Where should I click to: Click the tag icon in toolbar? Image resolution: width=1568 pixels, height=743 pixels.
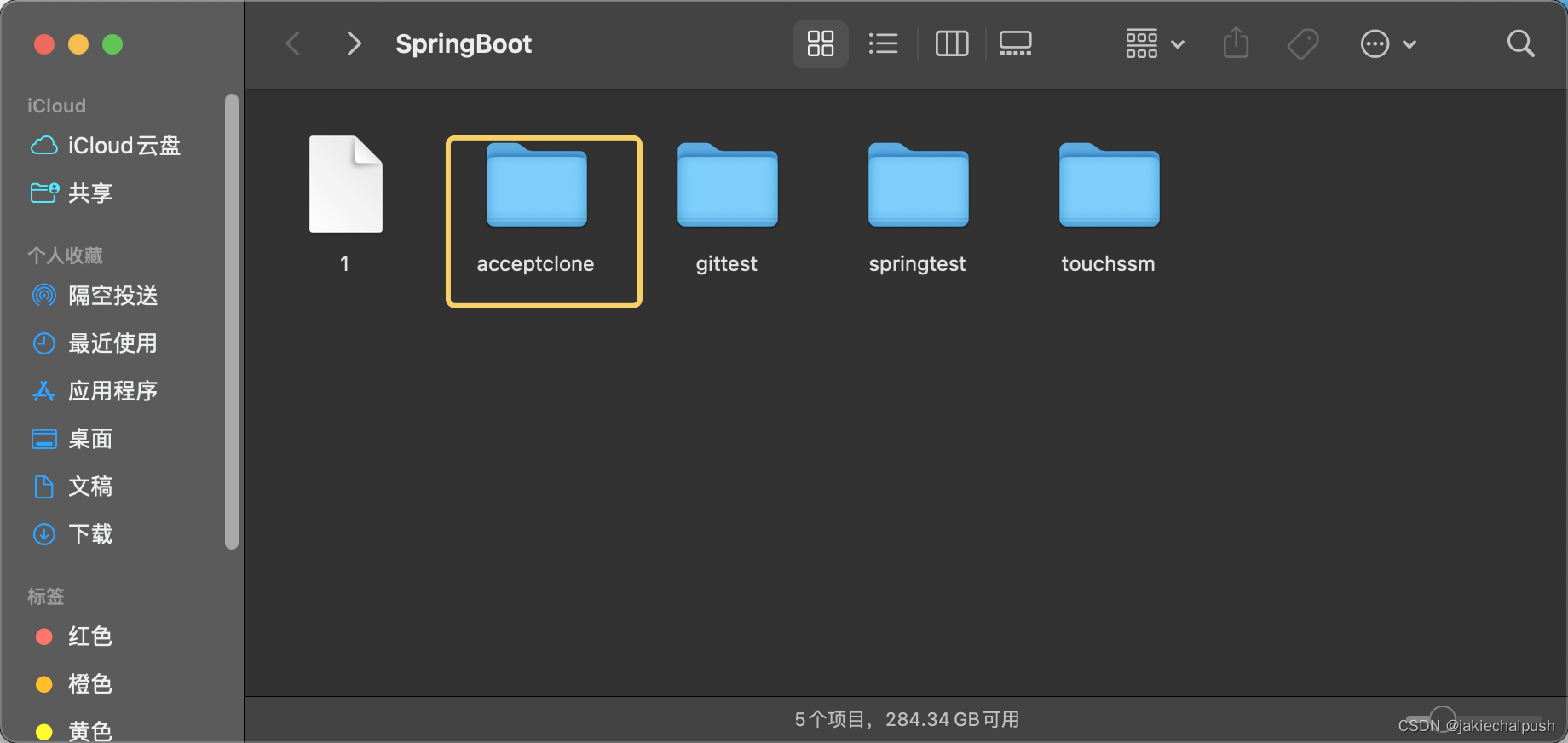pyautogui.click(x=1303, y=43)
